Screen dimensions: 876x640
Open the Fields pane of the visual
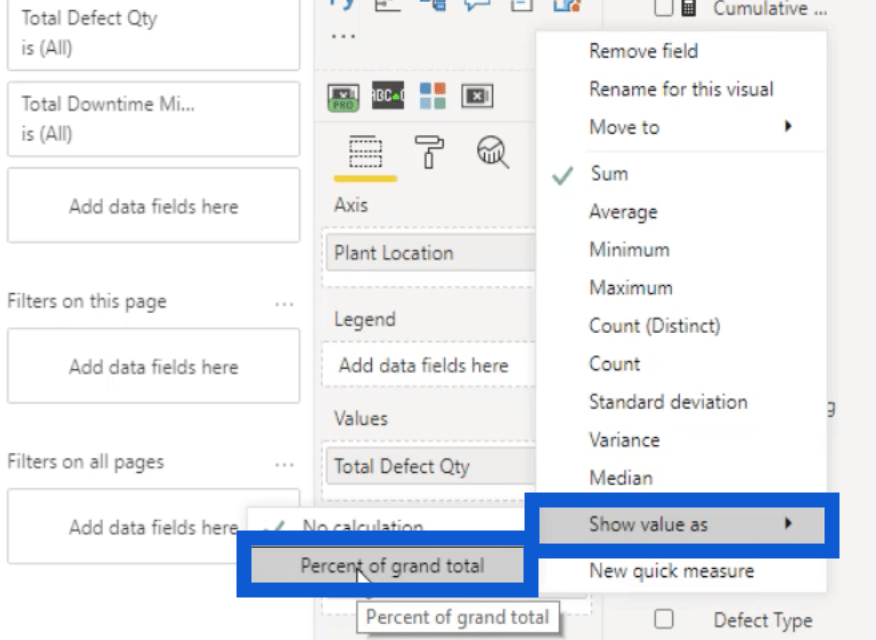[365, 152]
